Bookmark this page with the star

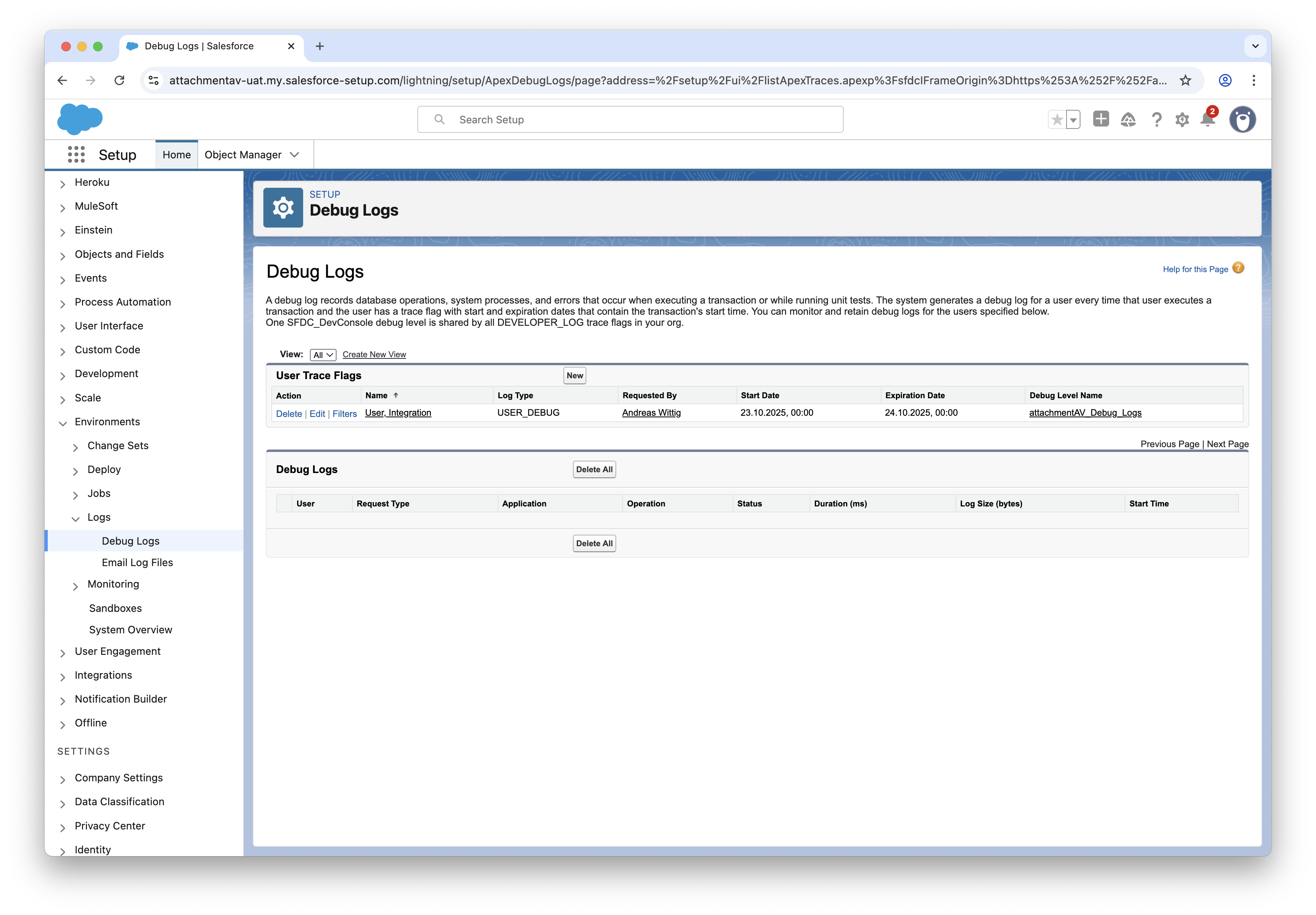pos(1186,80)
